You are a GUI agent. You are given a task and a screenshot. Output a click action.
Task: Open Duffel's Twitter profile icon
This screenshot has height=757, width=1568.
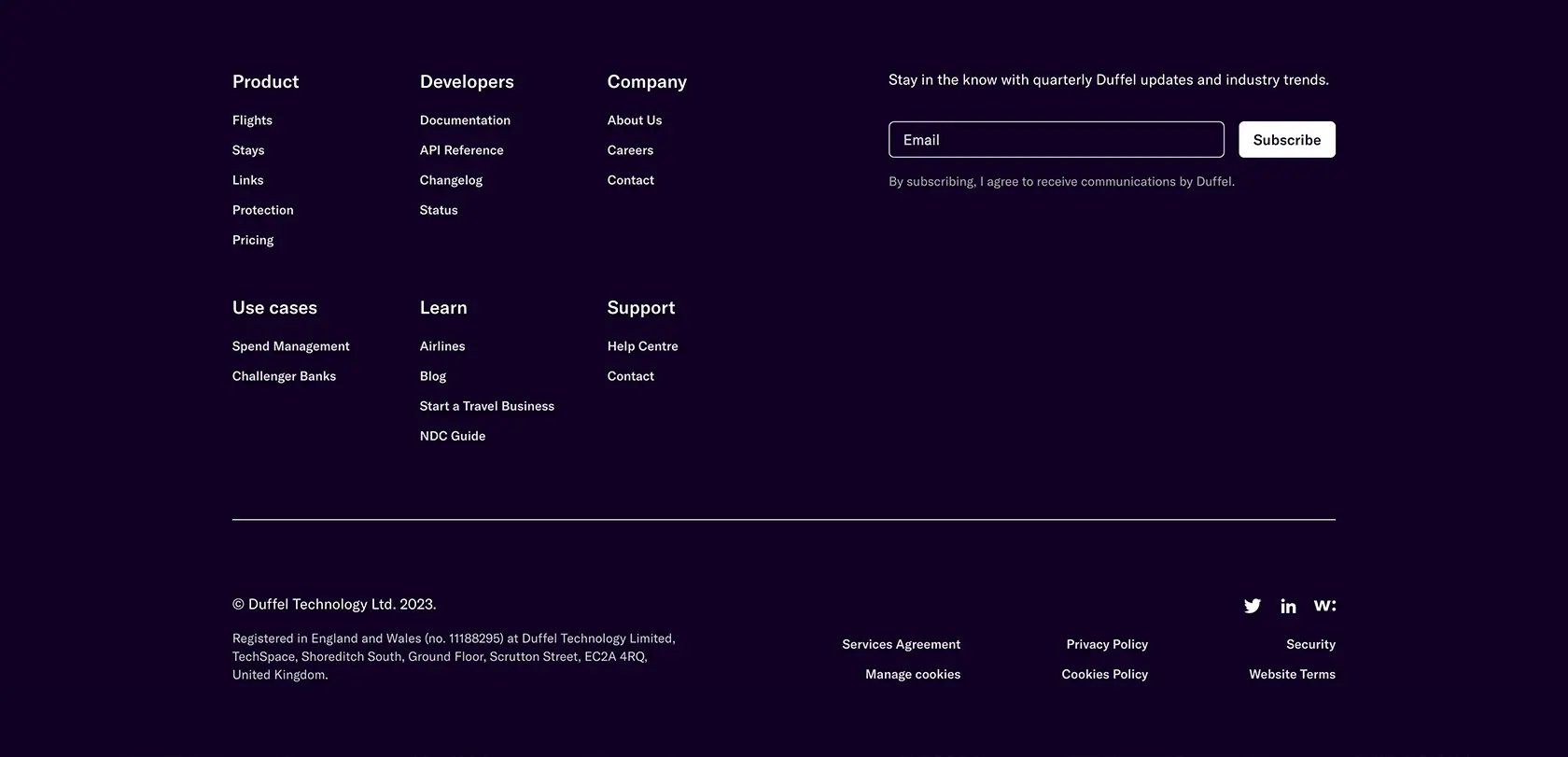(1253, 606)
